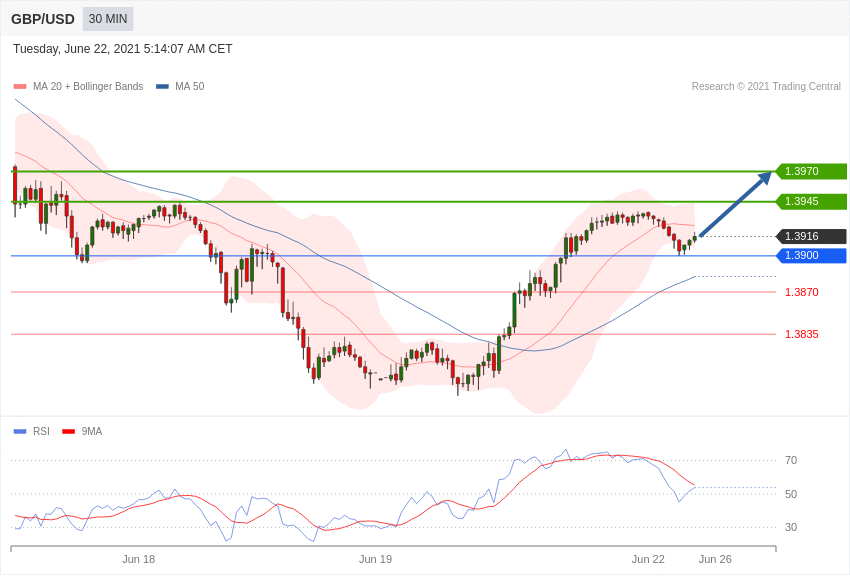Viewport: 850px width, 576px height.
Task: Click the Jun 26 date marker
Action: pyautogui.click(x=715, y=559)
